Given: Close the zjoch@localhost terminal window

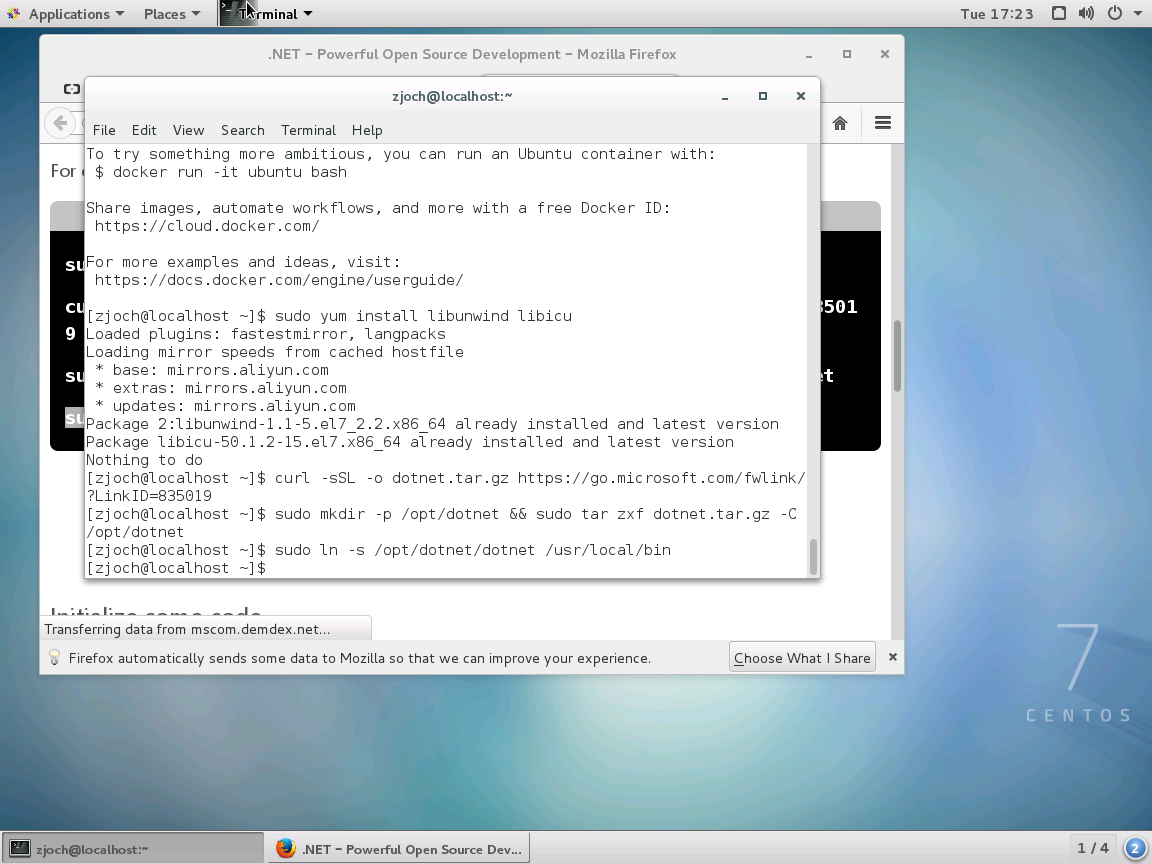Looking at the screenshot, I should 801,96.
